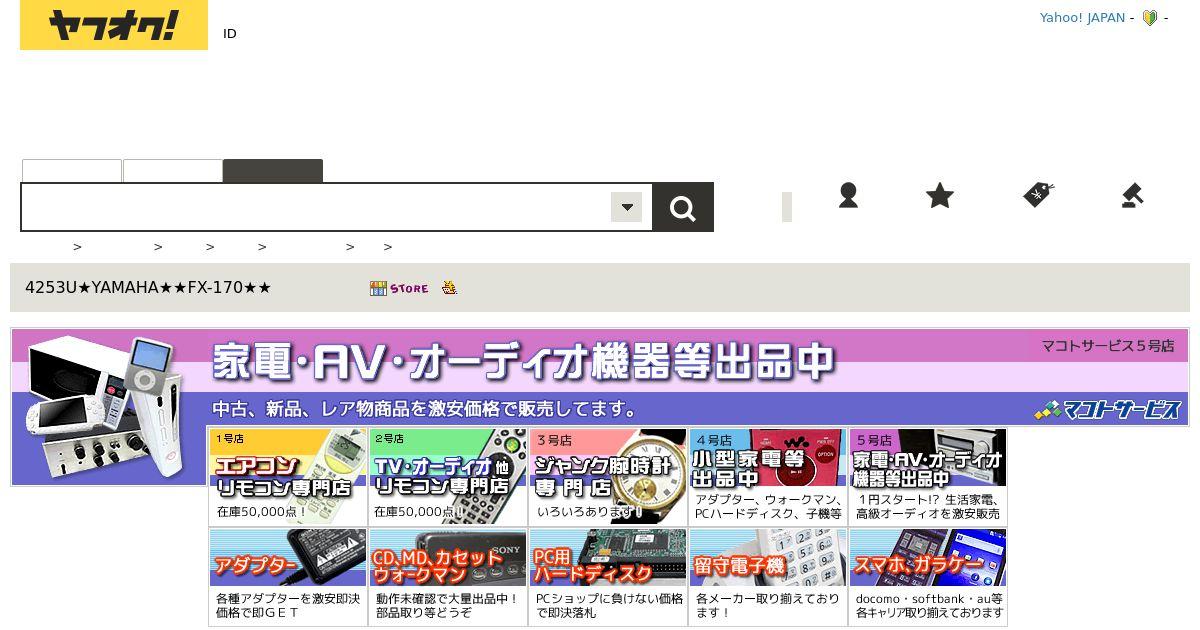Image resolution: width=1200 pixels, height=630 pixels.
Task: Open 5号店 家電・AV・オーディオ banner
Action: (928, 477)
